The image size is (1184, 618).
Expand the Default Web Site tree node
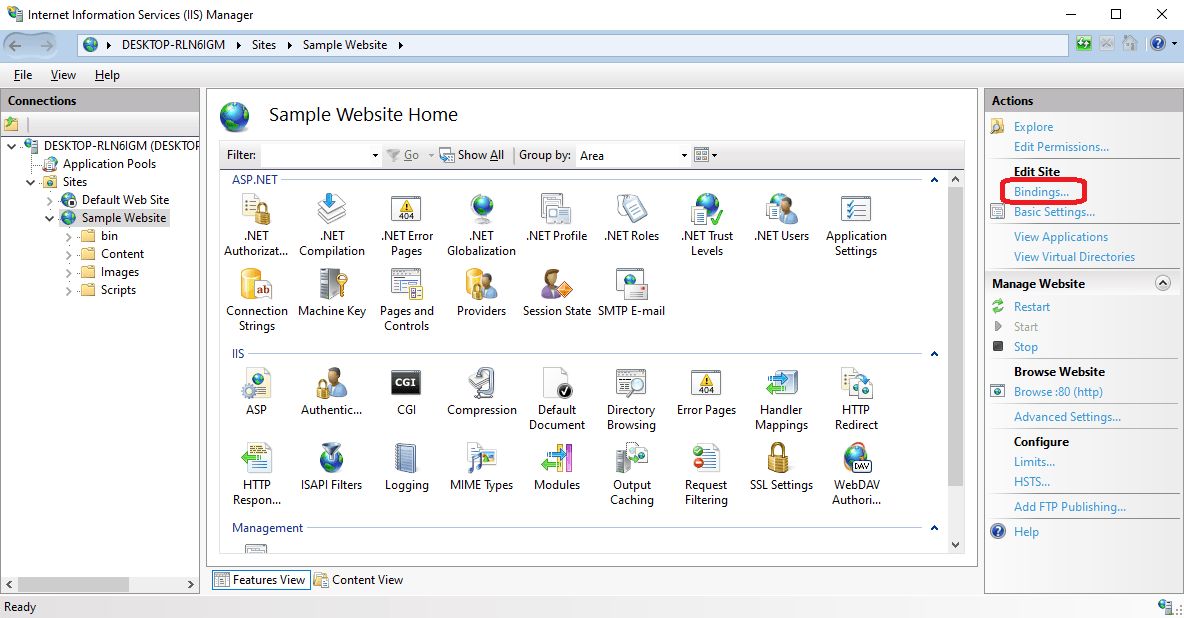(x=50, y=200)
